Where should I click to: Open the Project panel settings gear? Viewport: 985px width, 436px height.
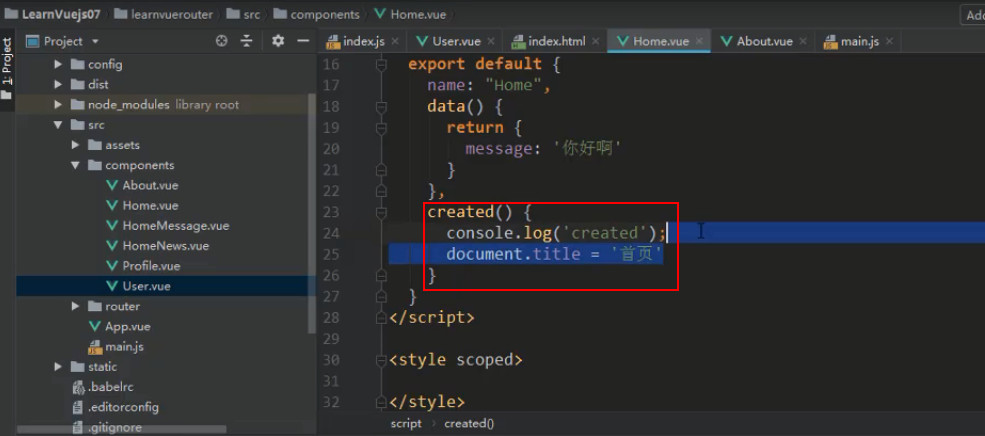[278, 41]
